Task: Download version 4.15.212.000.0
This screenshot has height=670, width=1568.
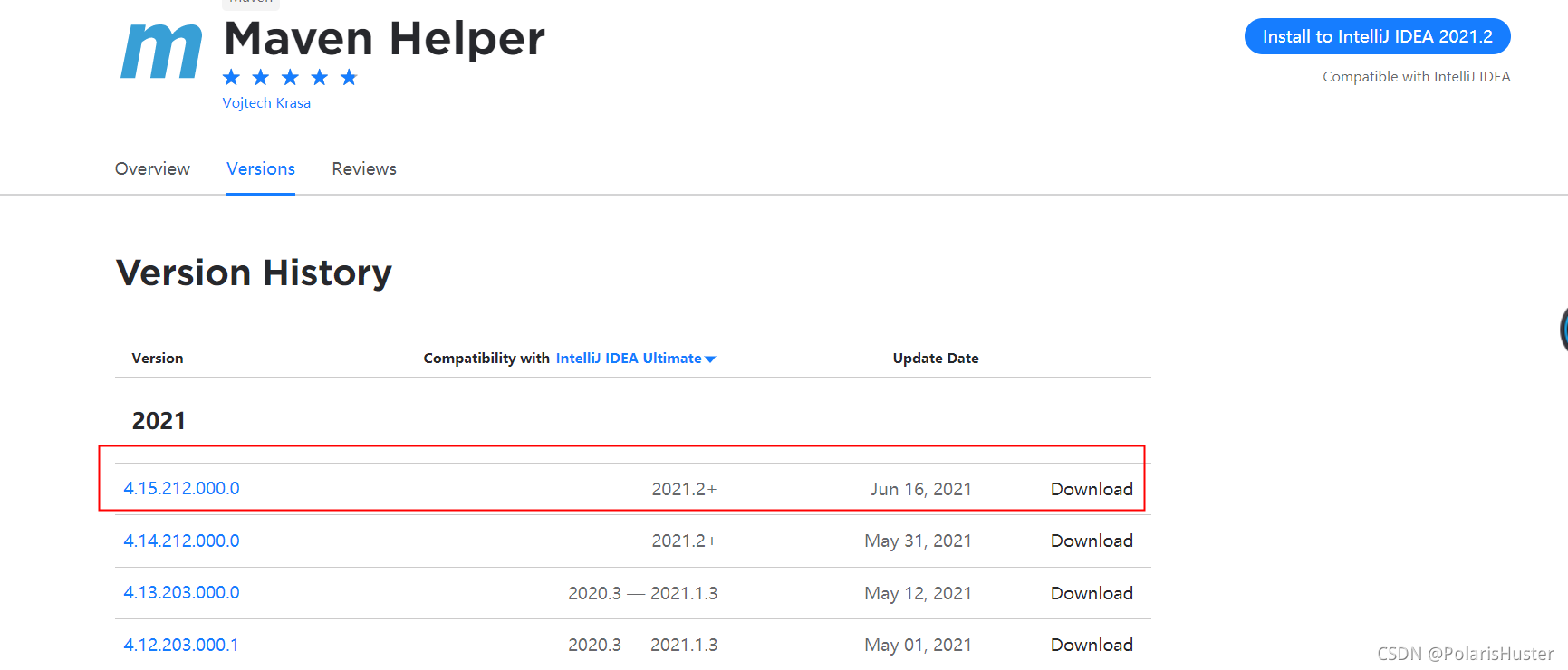Action: click(1092, 489)
